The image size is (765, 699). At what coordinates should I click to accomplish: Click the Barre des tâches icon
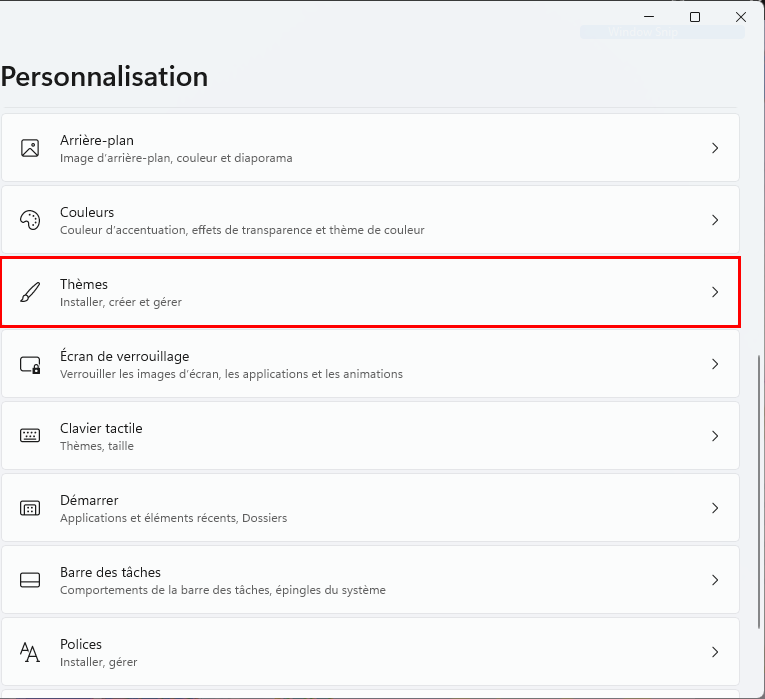[30, 580]
